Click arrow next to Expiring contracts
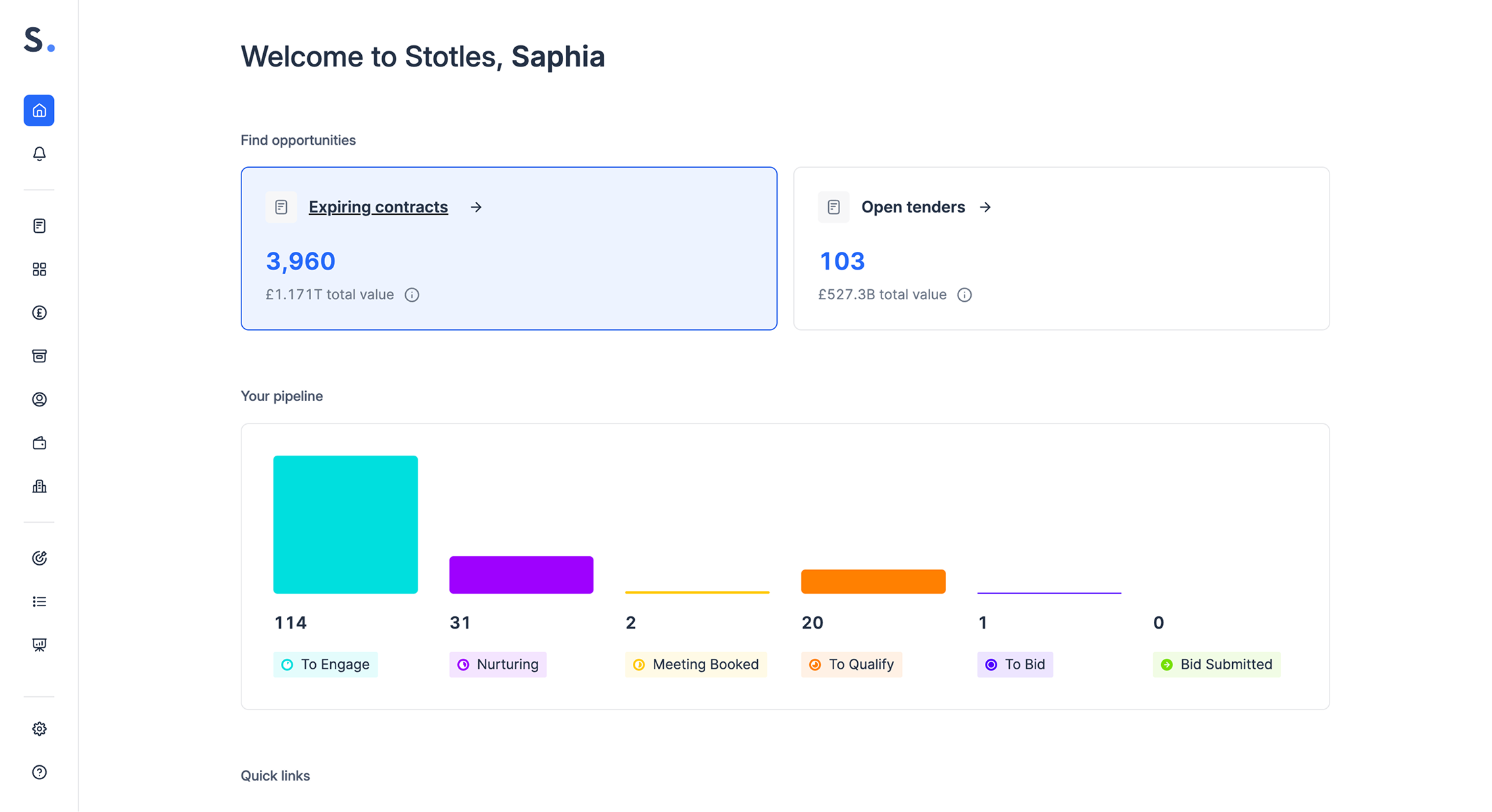 [x=476, y=207]
